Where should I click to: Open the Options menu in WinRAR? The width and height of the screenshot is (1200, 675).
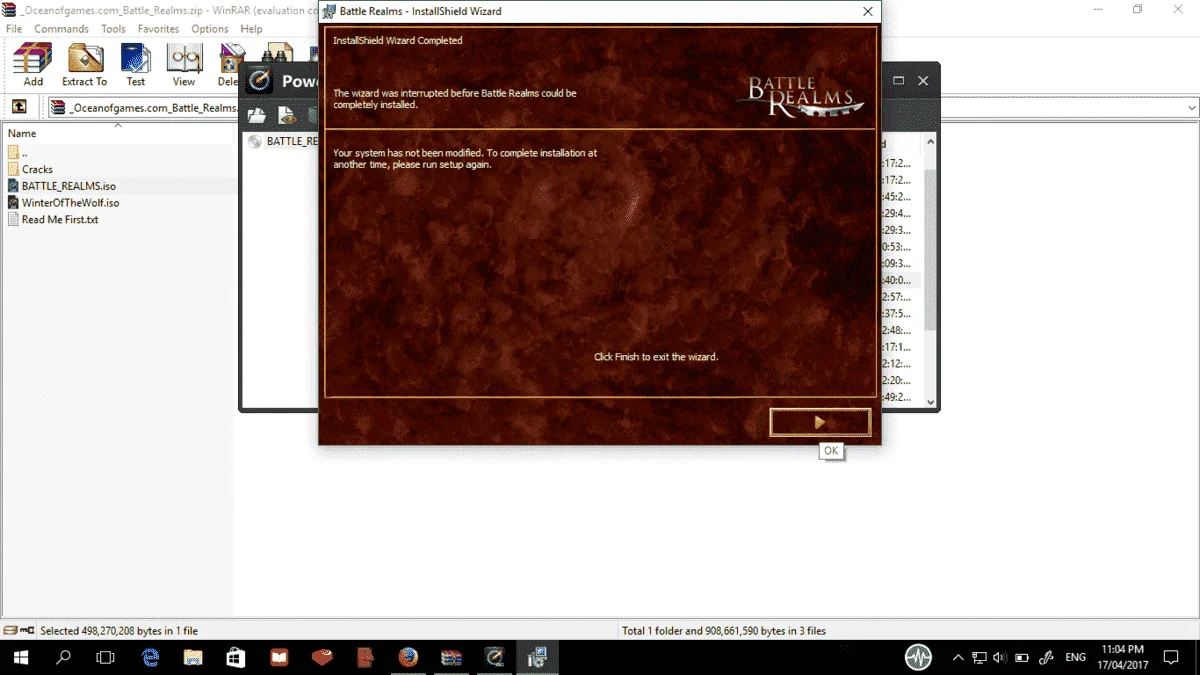click(210, 29)
